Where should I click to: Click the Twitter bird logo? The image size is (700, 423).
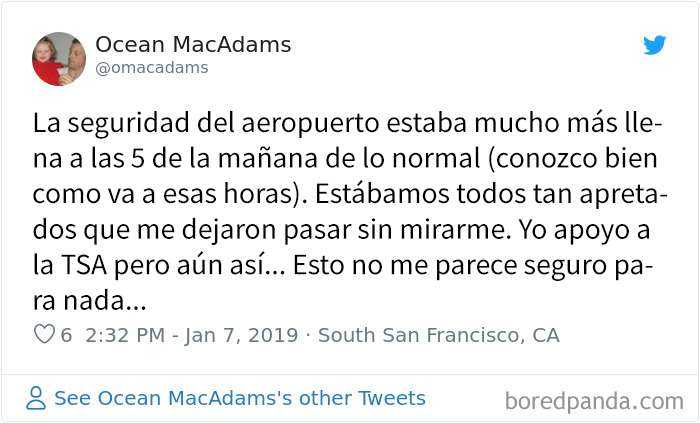(655, 45)
